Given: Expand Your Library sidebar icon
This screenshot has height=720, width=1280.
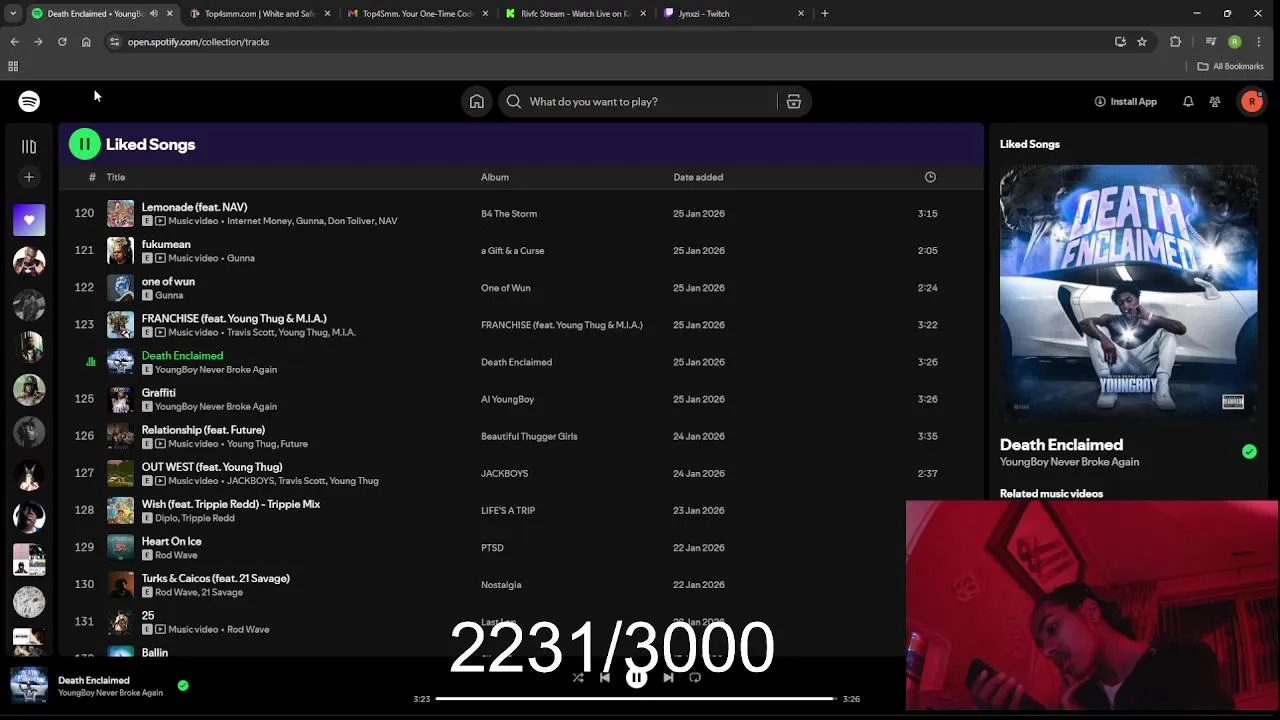Looking at the screenshot, I should (x=29, y=146).
